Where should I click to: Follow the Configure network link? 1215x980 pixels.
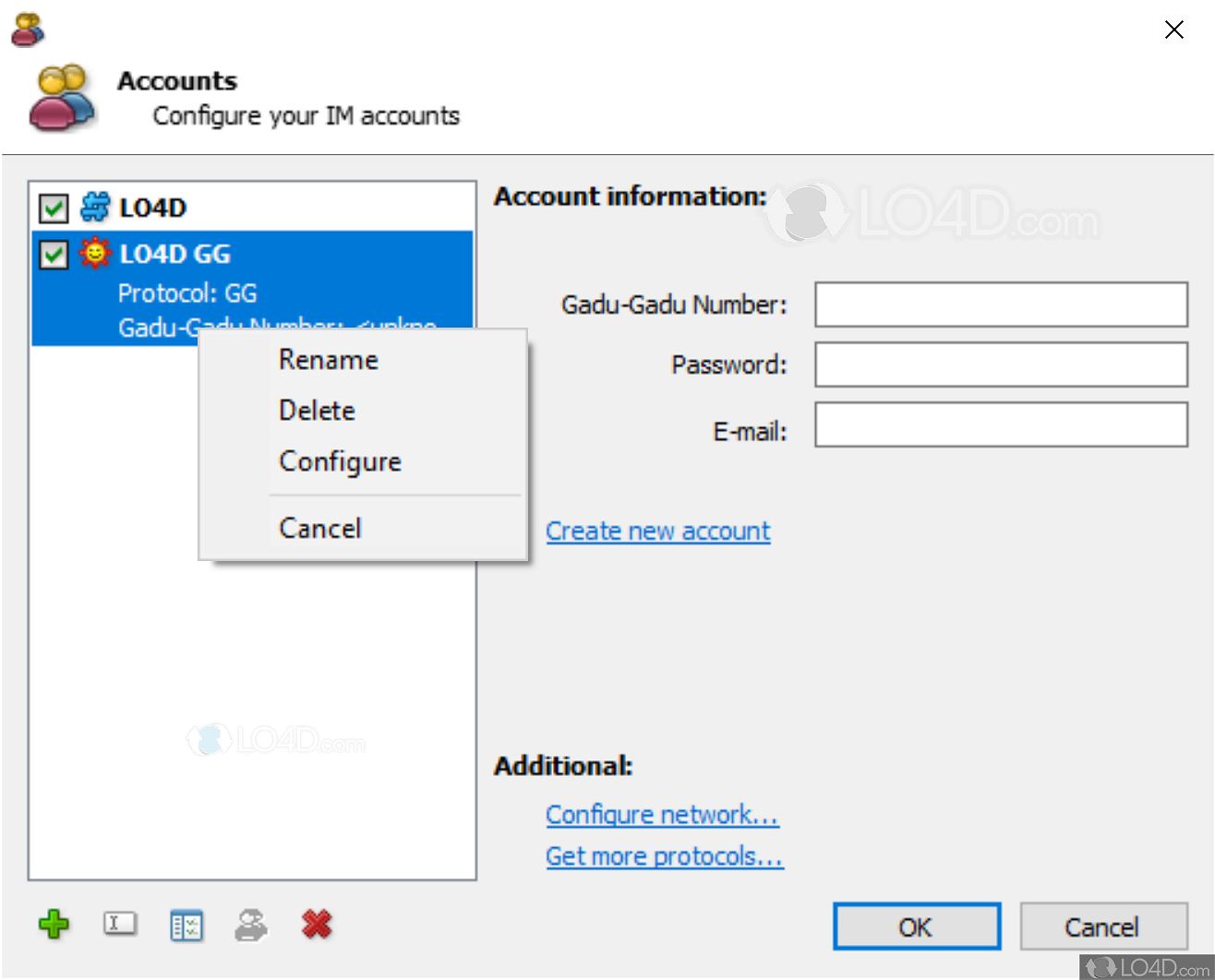click(662, 815)
